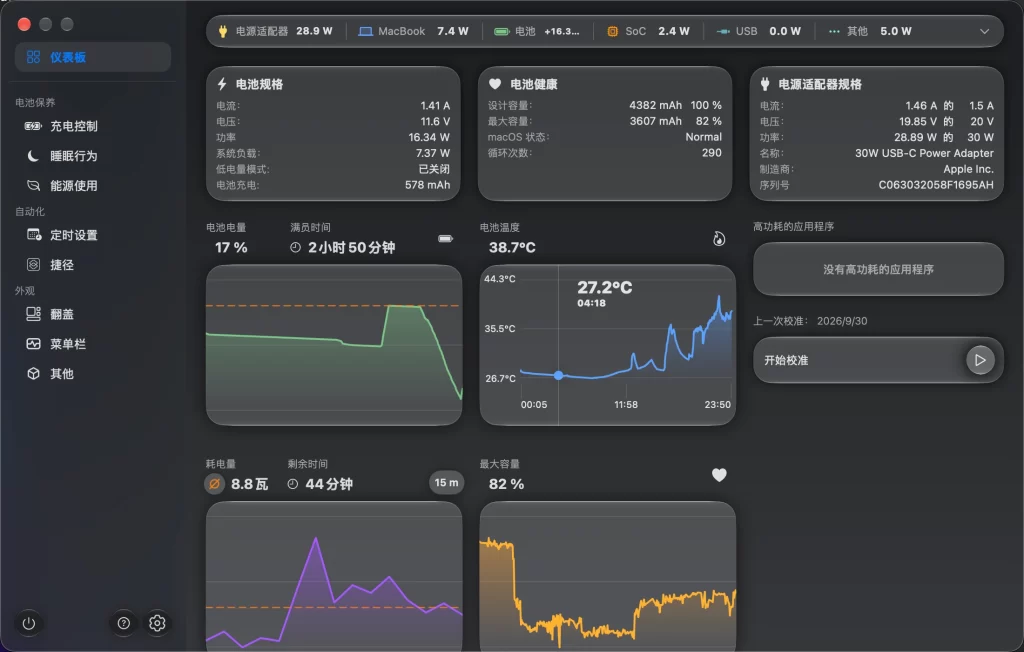Click the 16.34 W power value
The image size is (1024, 652).
(429, 137)
